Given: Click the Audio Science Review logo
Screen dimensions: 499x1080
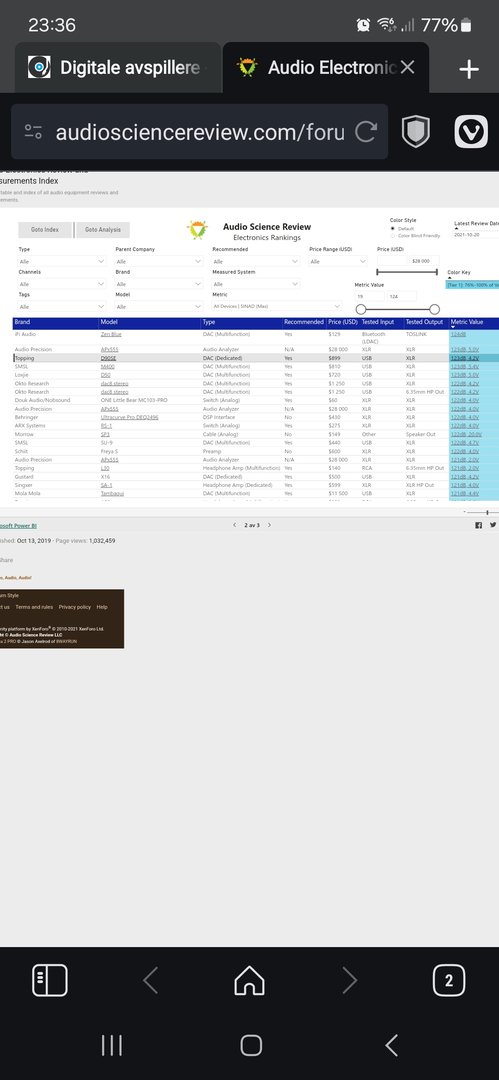Looking at the screenshot, I should point(197,229).
